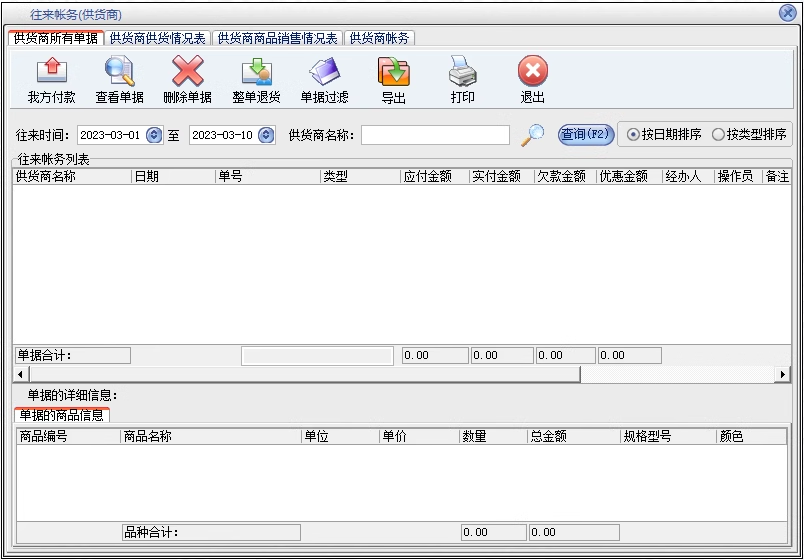Click the 类型 column header
This screenshot has height=560, width=804.
point(360,177)
